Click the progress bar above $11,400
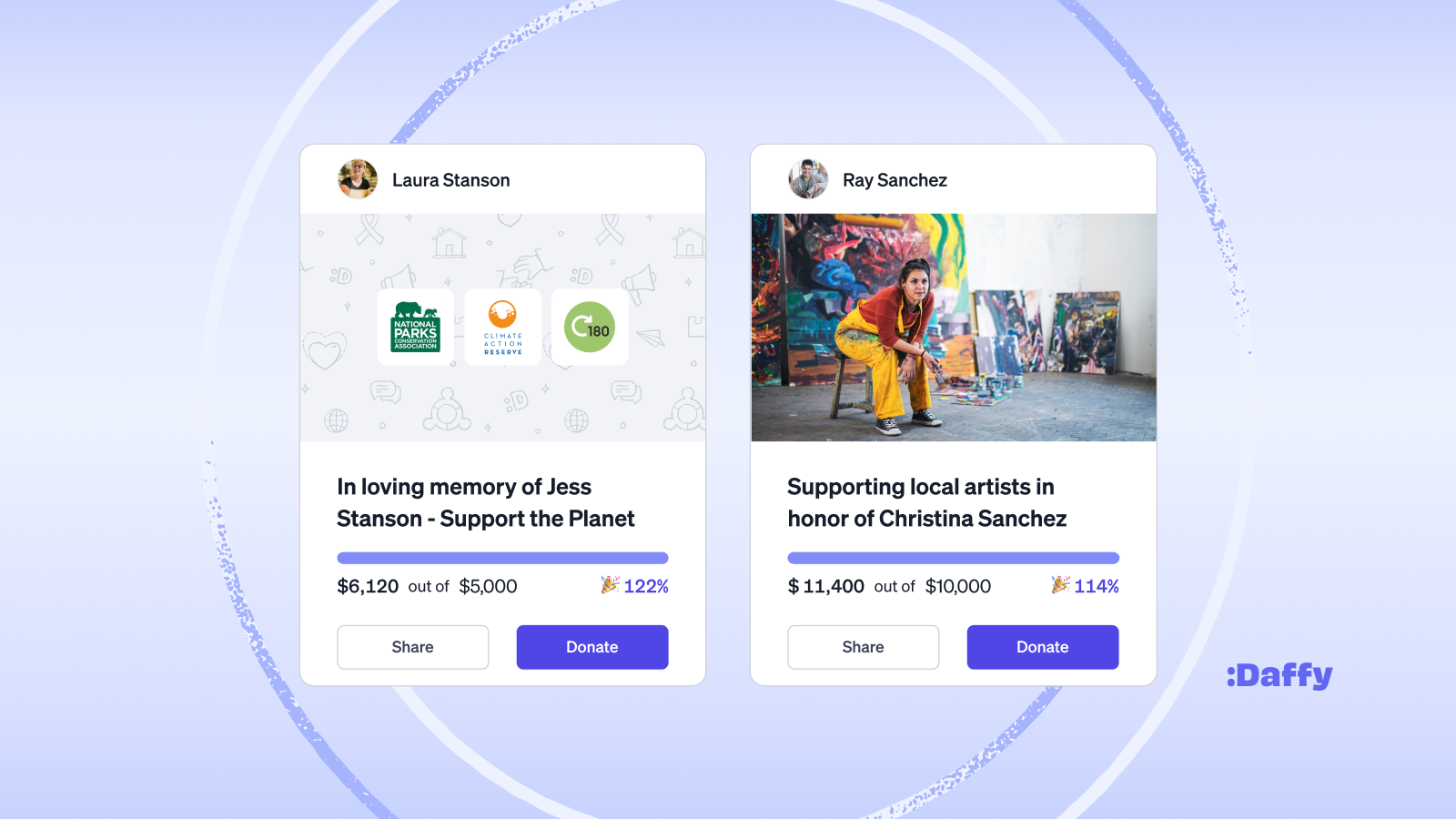 (x=953, y=558)
